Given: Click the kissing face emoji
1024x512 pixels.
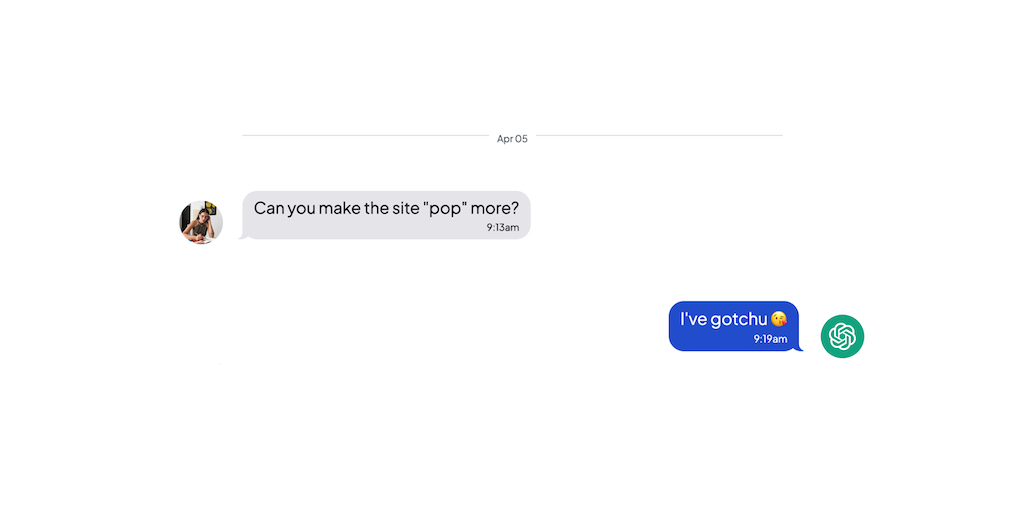Looking at the screenshot, I should point(779,319).
